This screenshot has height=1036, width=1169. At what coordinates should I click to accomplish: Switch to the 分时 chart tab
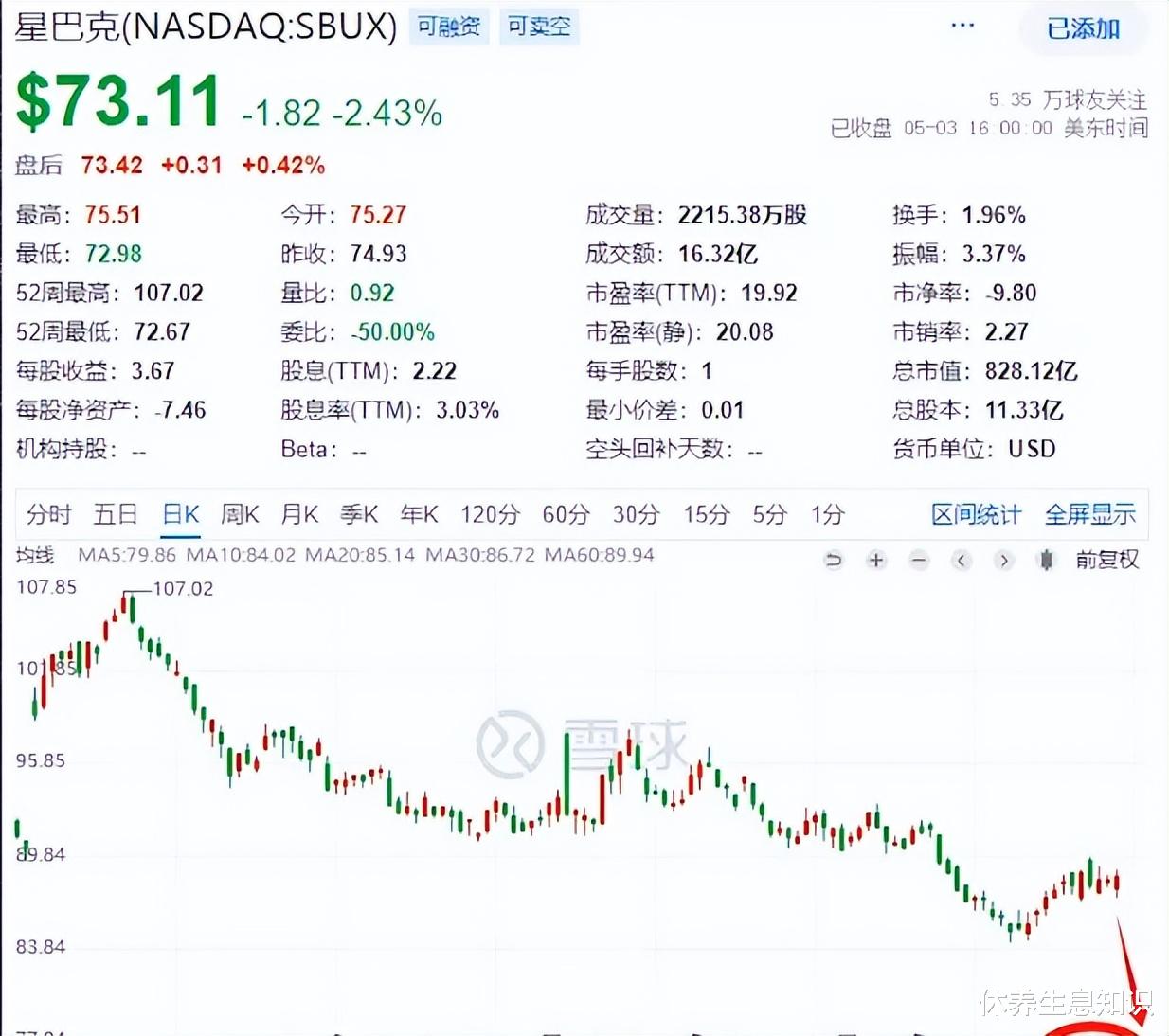49,514
